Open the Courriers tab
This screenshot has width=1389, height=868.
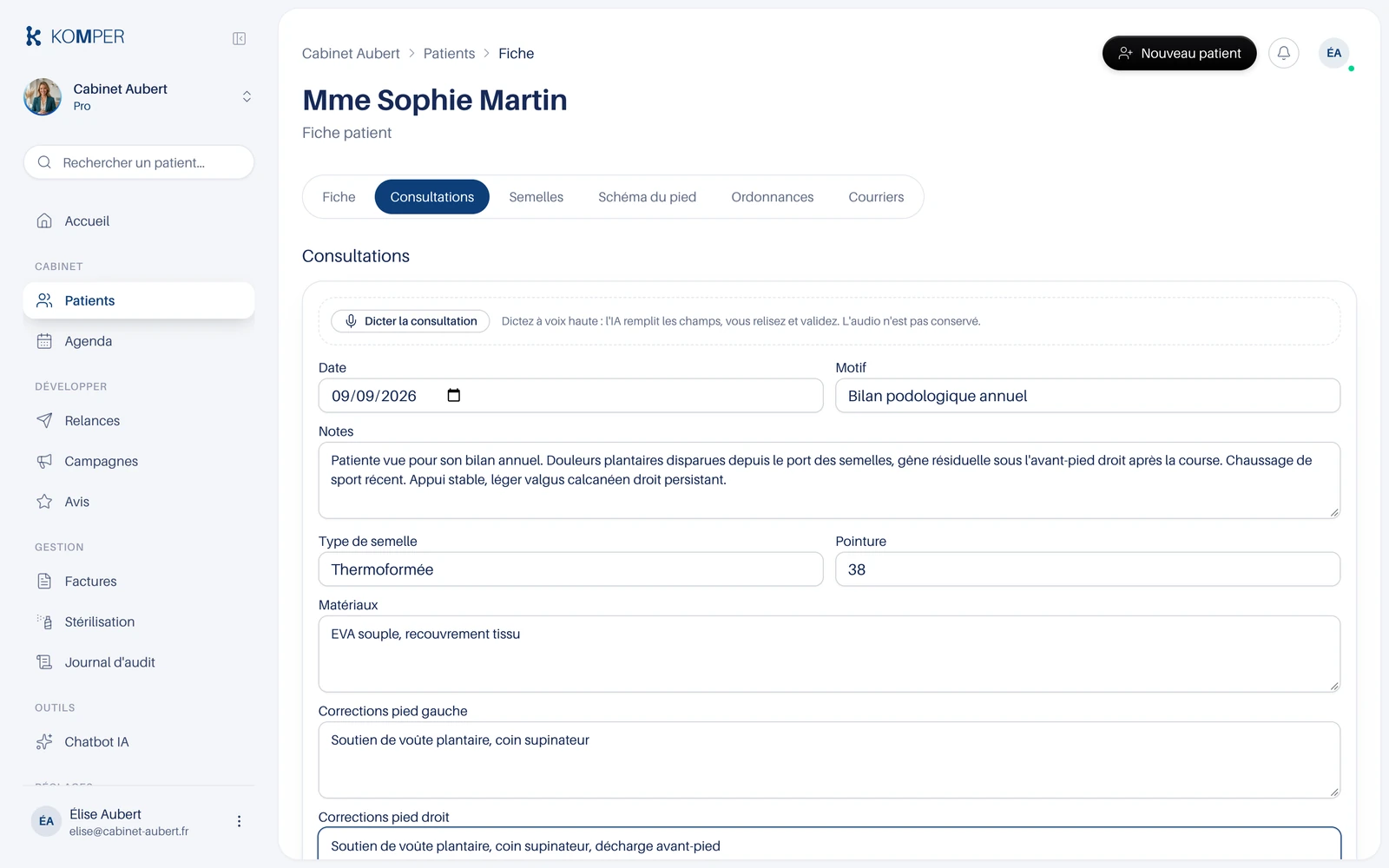click(x=876, y=197)
